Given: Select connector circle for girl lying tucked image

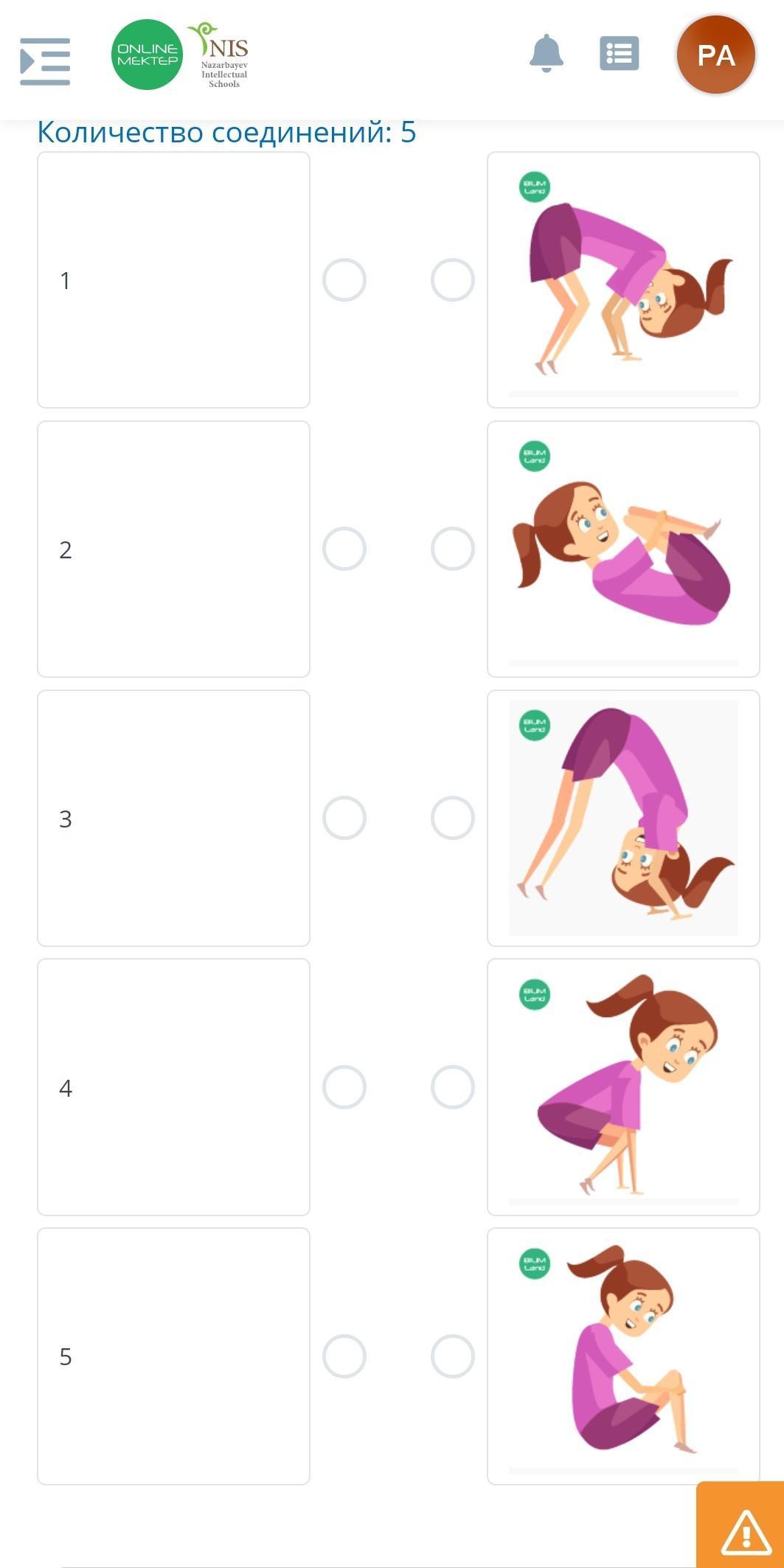Looking at the screenshot, I should pyautogui.click(x=453, y=549).
